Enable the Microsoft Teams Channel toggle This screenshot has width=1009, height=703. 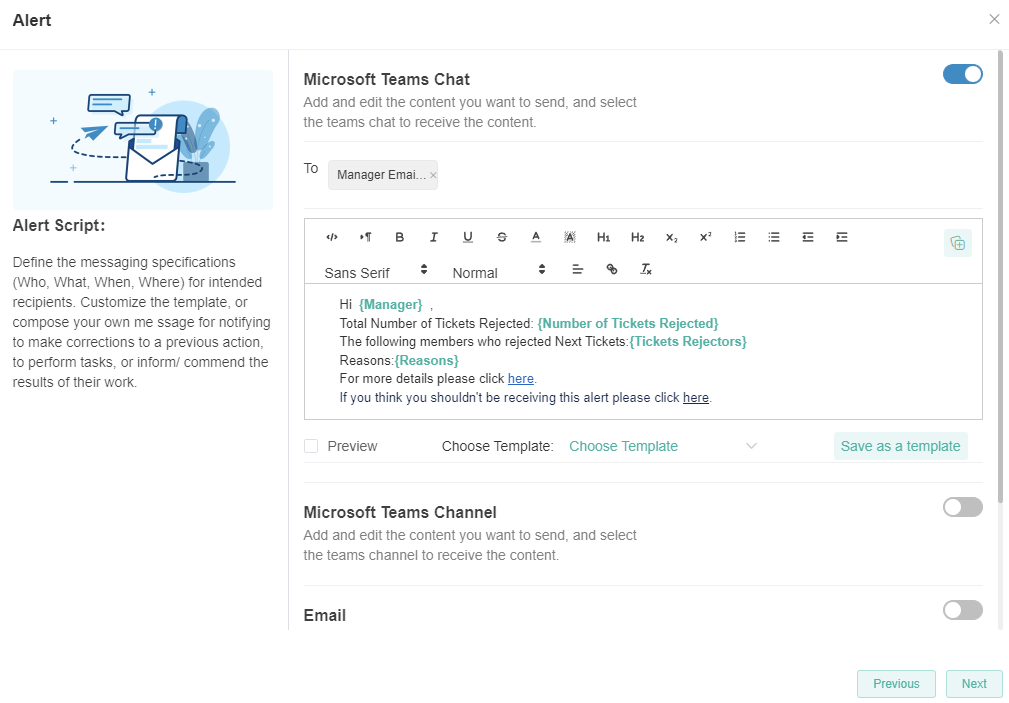pos(962,507)
